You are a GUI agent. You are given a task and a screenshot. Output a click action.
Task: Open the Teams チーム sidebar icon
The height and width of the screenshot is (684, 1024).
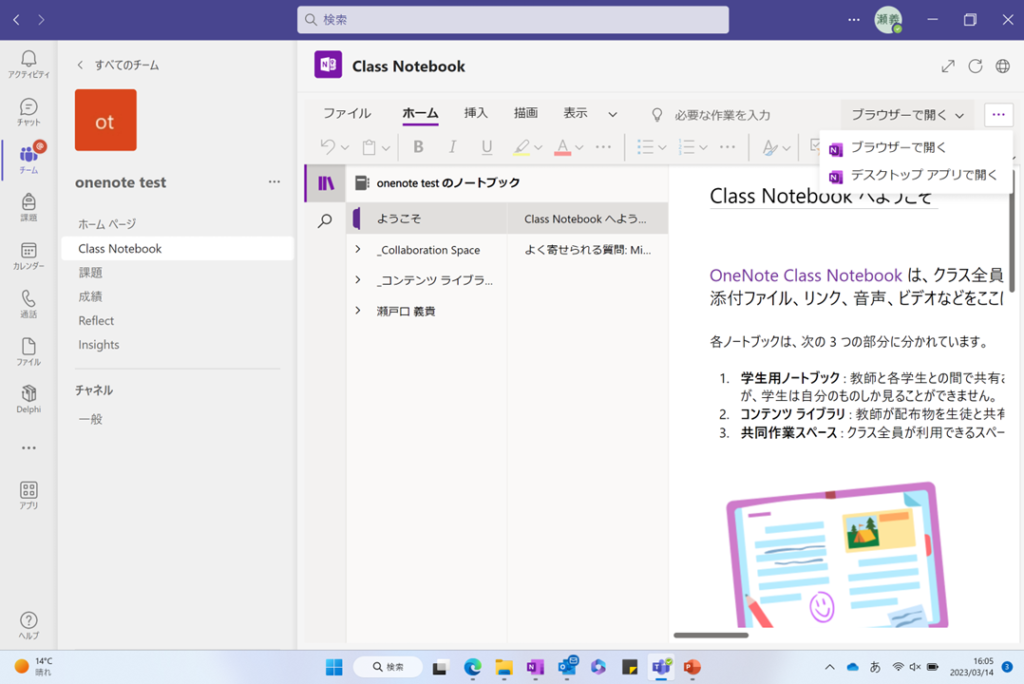point(28,152)
